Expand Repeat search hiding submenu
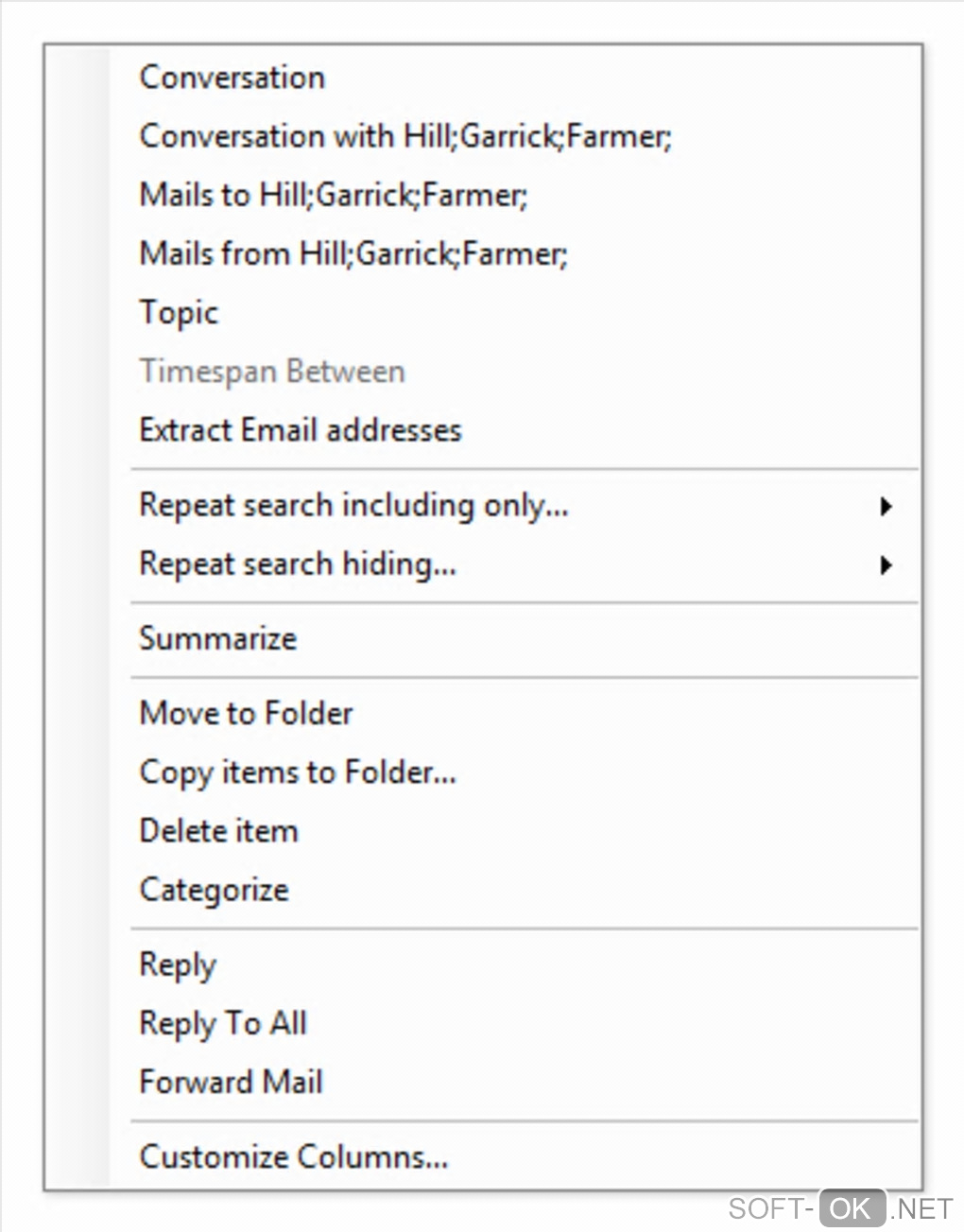 pyautogui.click(x=298, y=564)
